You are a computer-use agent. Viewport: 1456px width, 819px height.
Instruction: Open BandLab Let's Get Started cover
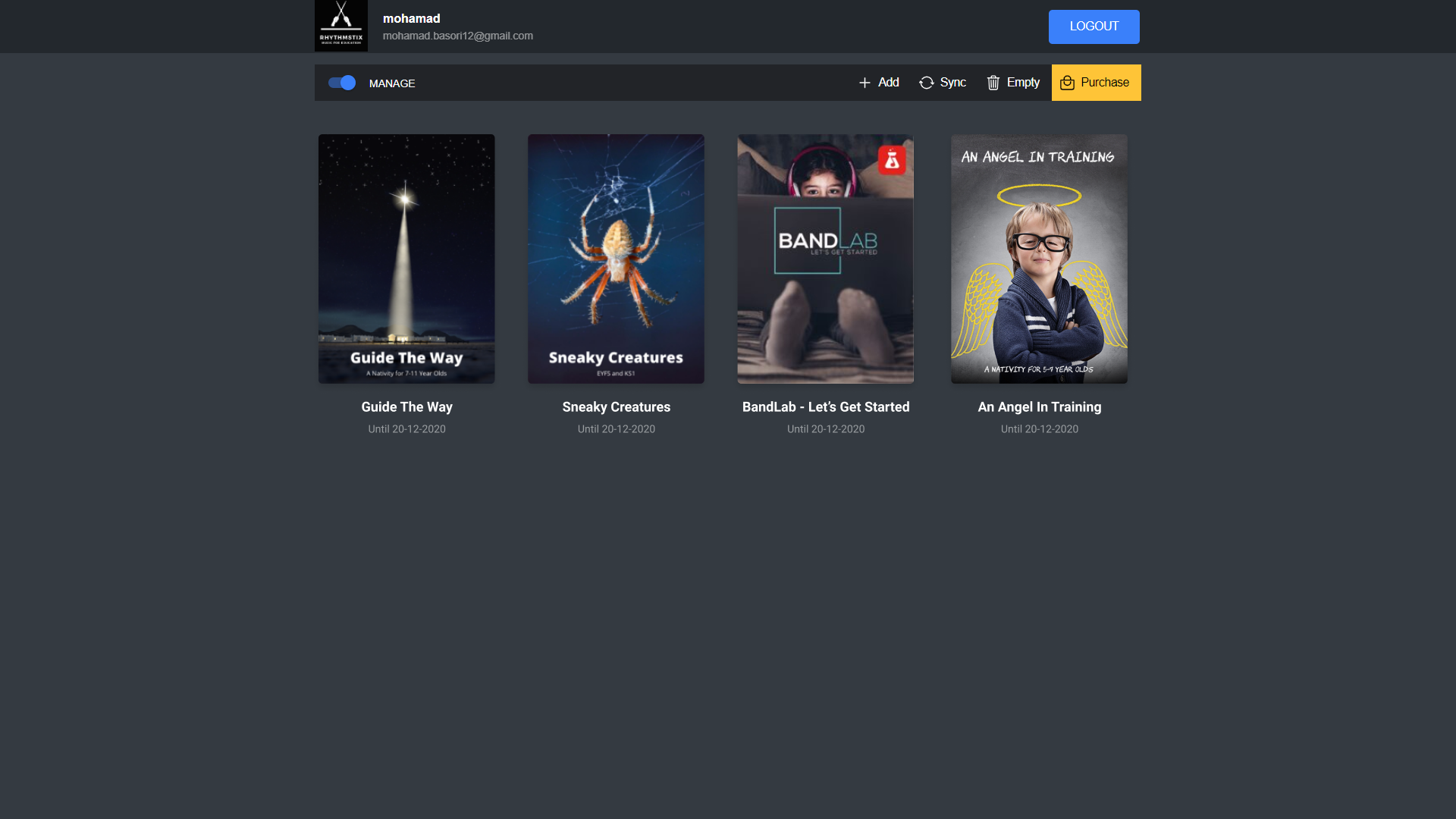[825, 259]
